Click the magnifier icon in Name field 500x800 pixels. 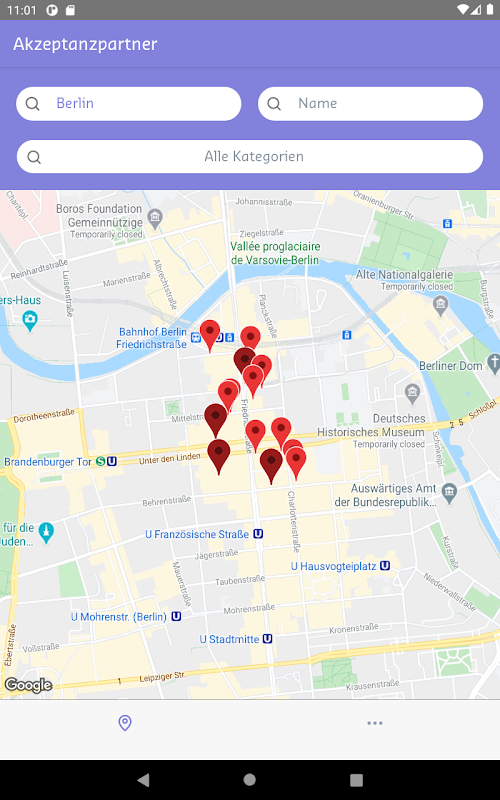pos(274,104)
